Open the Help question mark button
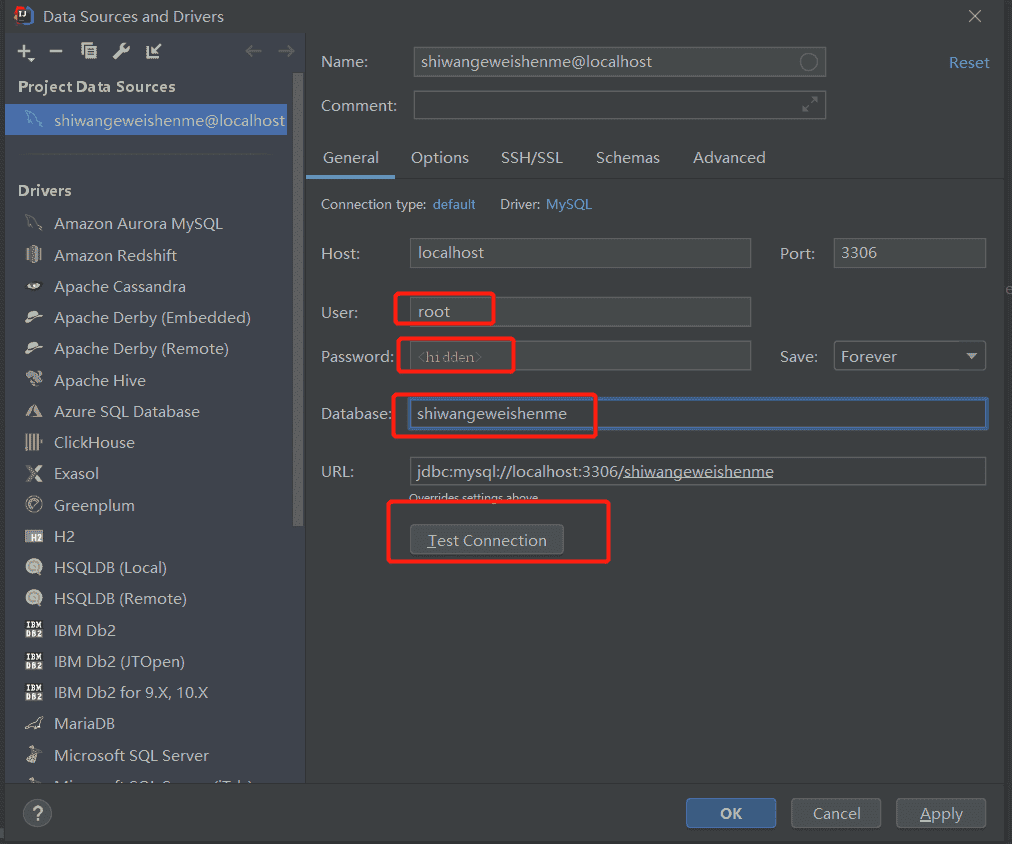 click(37, 813)
